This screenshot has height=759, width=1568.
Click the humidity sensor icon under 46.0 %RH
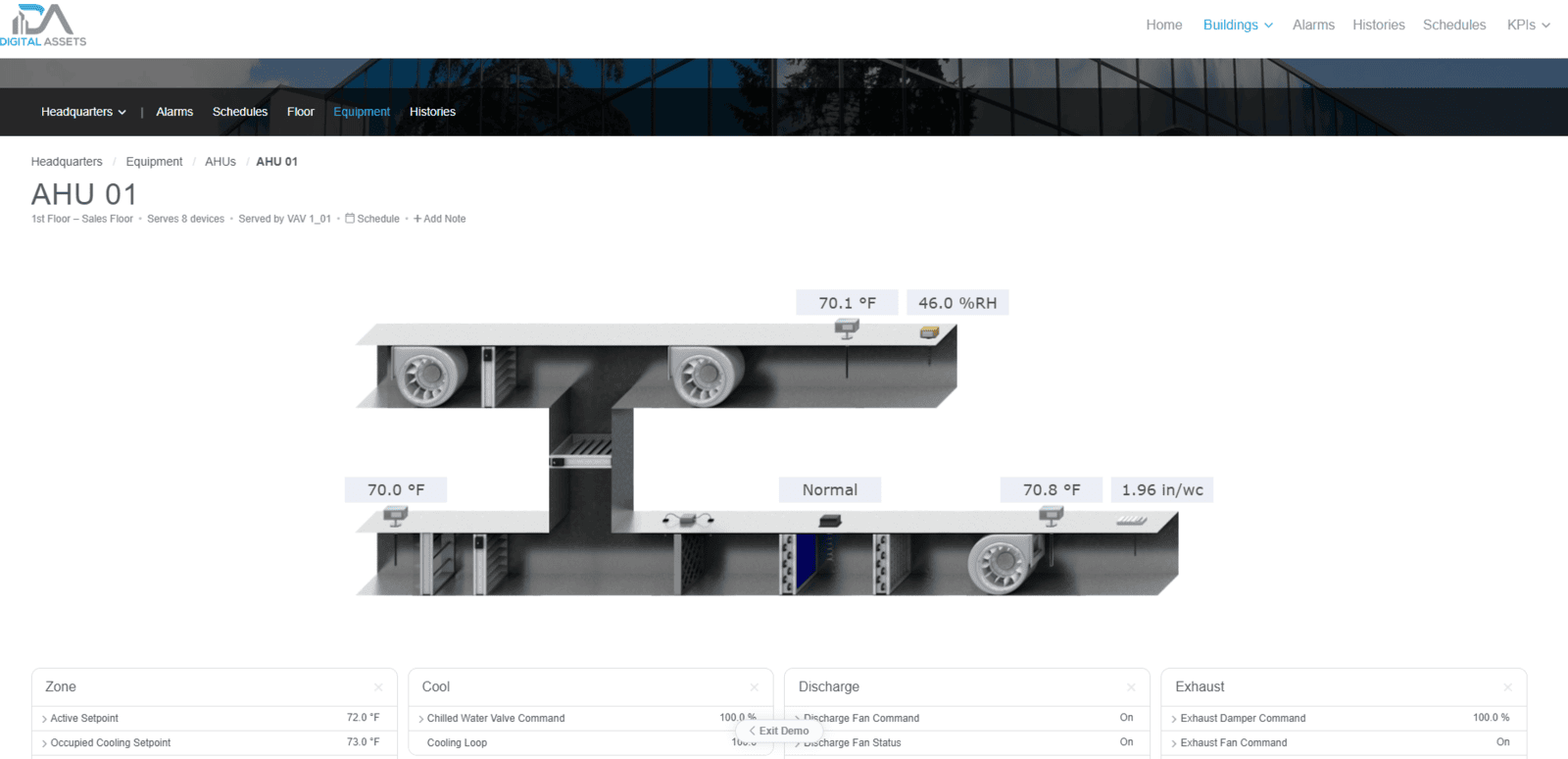pos(929,333)
